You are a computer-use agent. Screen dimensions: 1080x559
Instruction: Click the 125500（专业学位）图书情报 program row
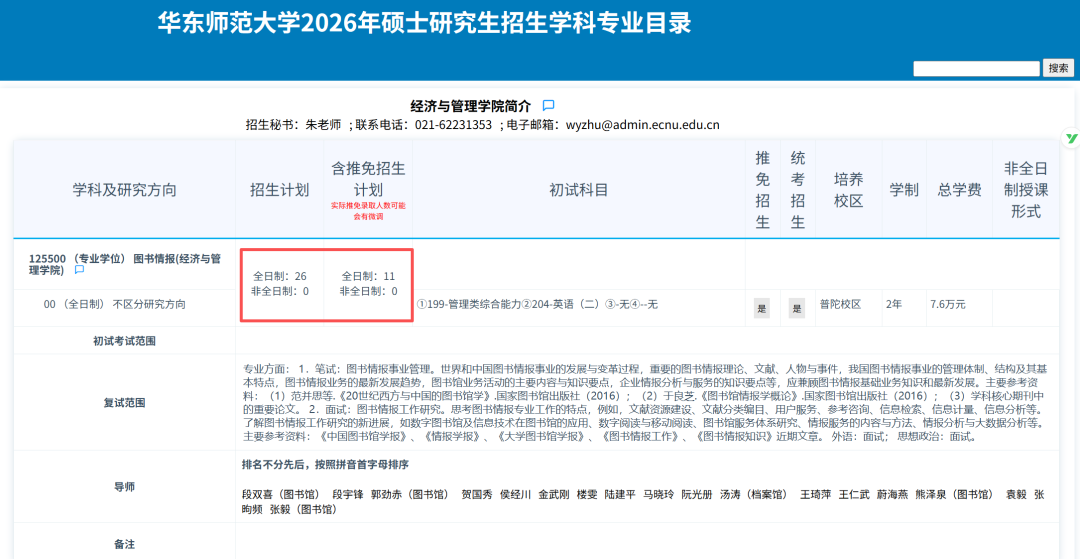tap(125, 264)
